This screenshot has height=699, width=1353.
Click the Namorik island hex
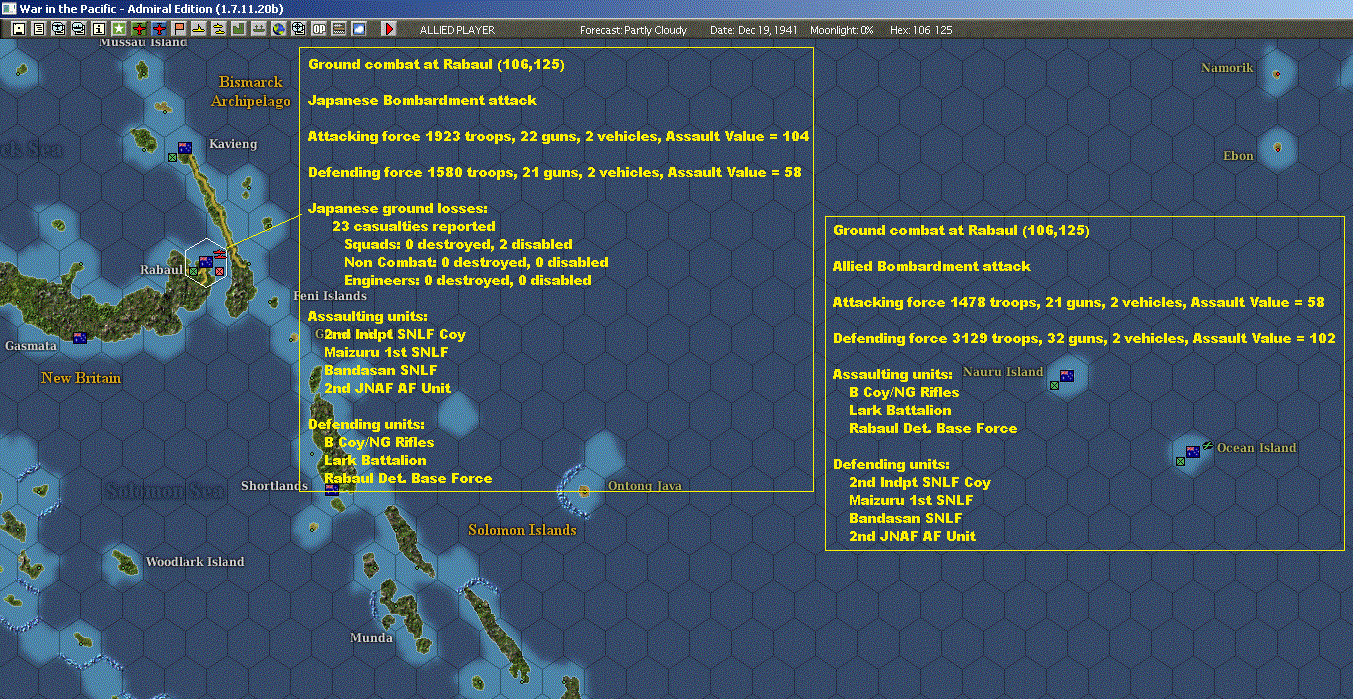(1276, 75)
